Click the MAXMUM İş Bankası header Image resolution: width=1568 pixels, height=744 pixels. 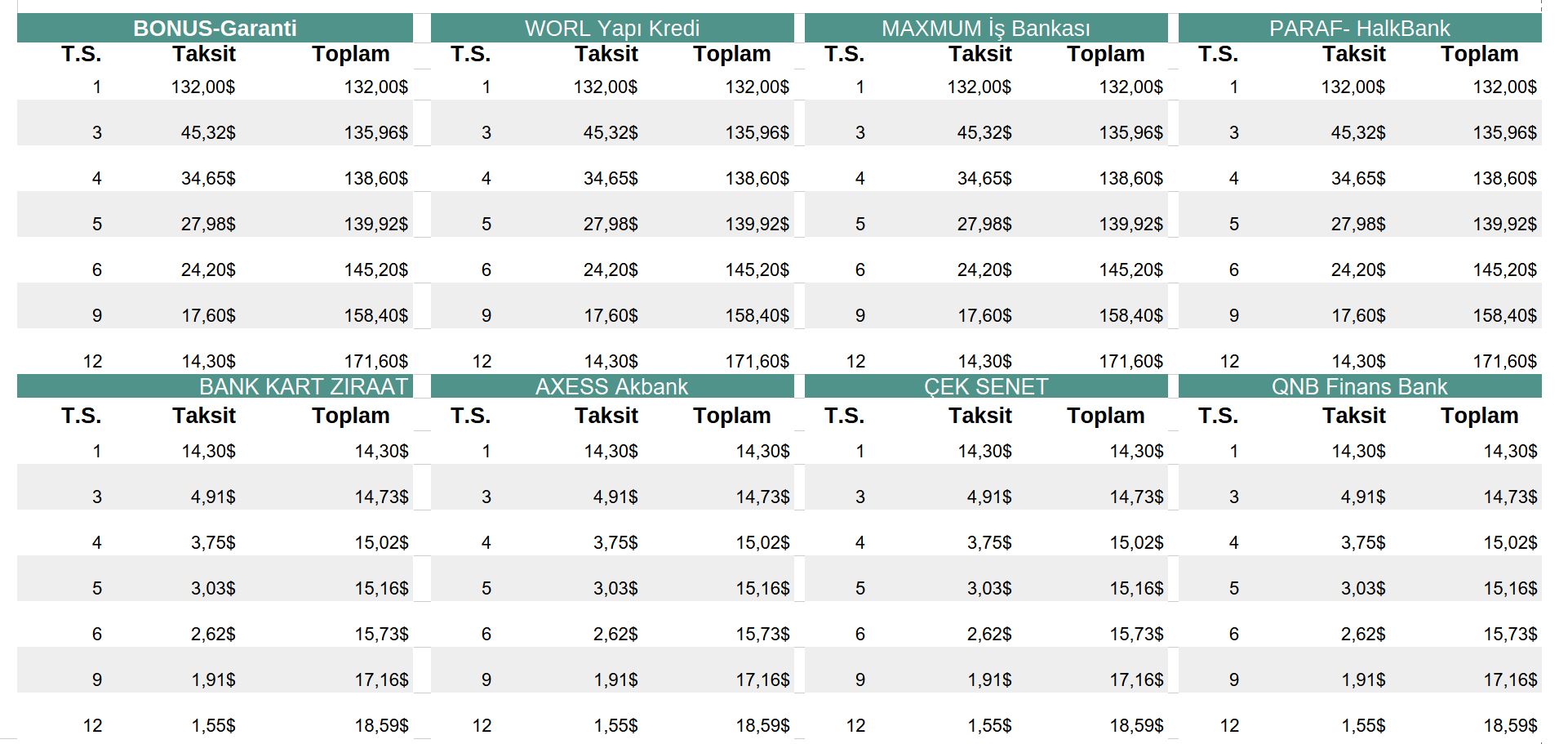pyautogui.click(x=986, y=29)
